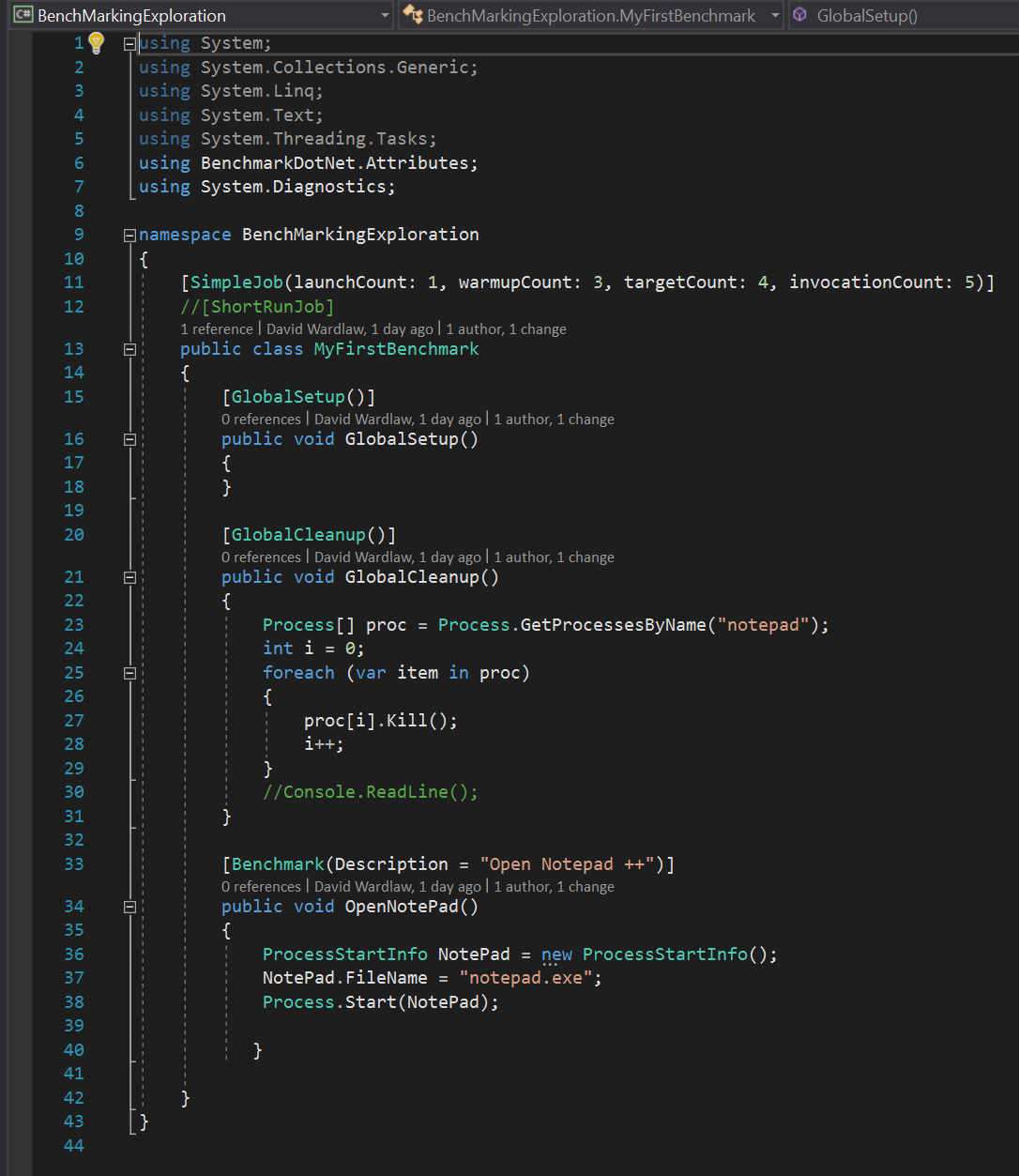1019x1176 pixels.
Task: Click the lightbulb quick actions icon
Action: [95, 41]
